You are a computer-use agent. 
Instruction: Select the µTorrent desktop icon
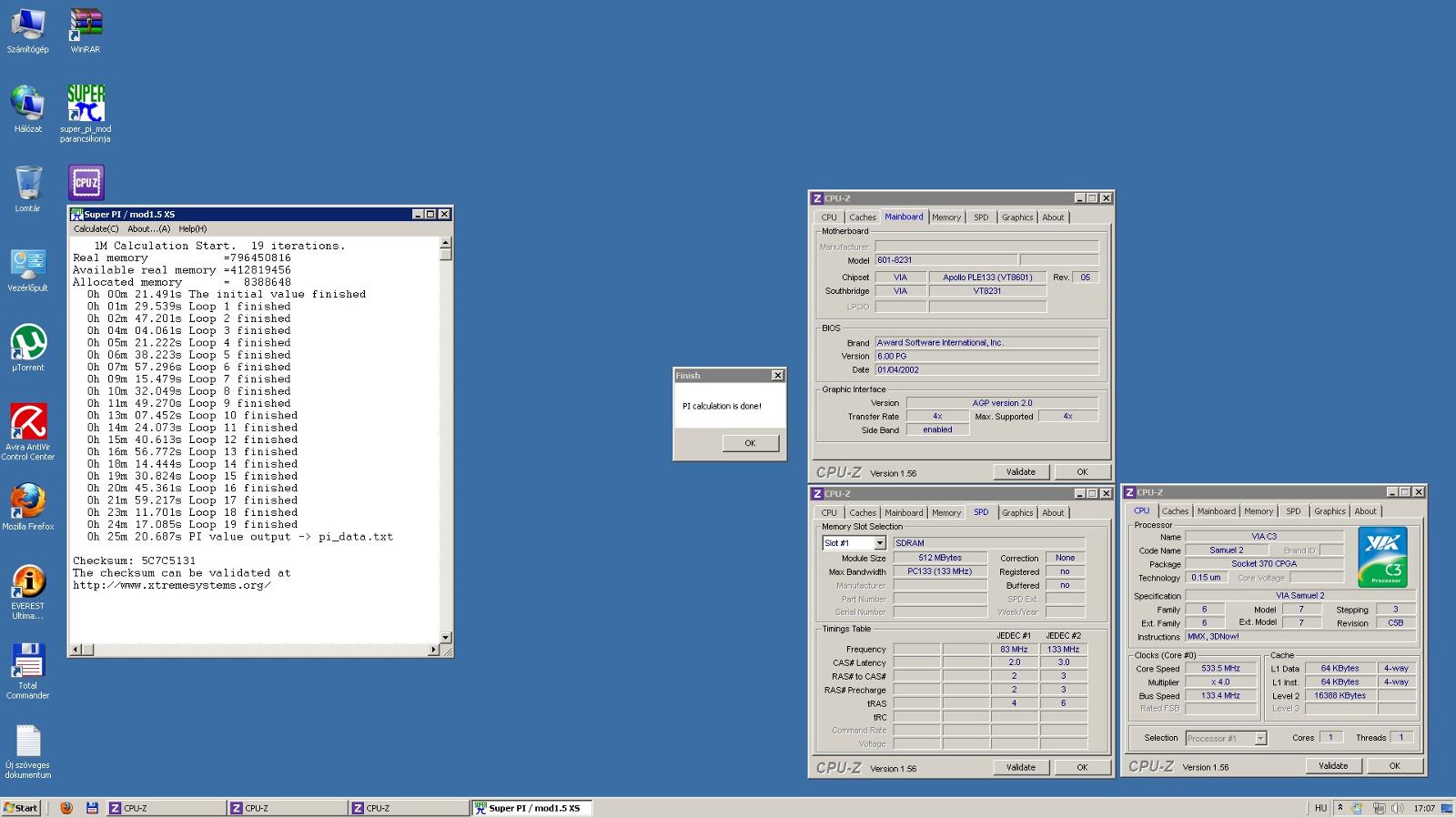point(27,348)
